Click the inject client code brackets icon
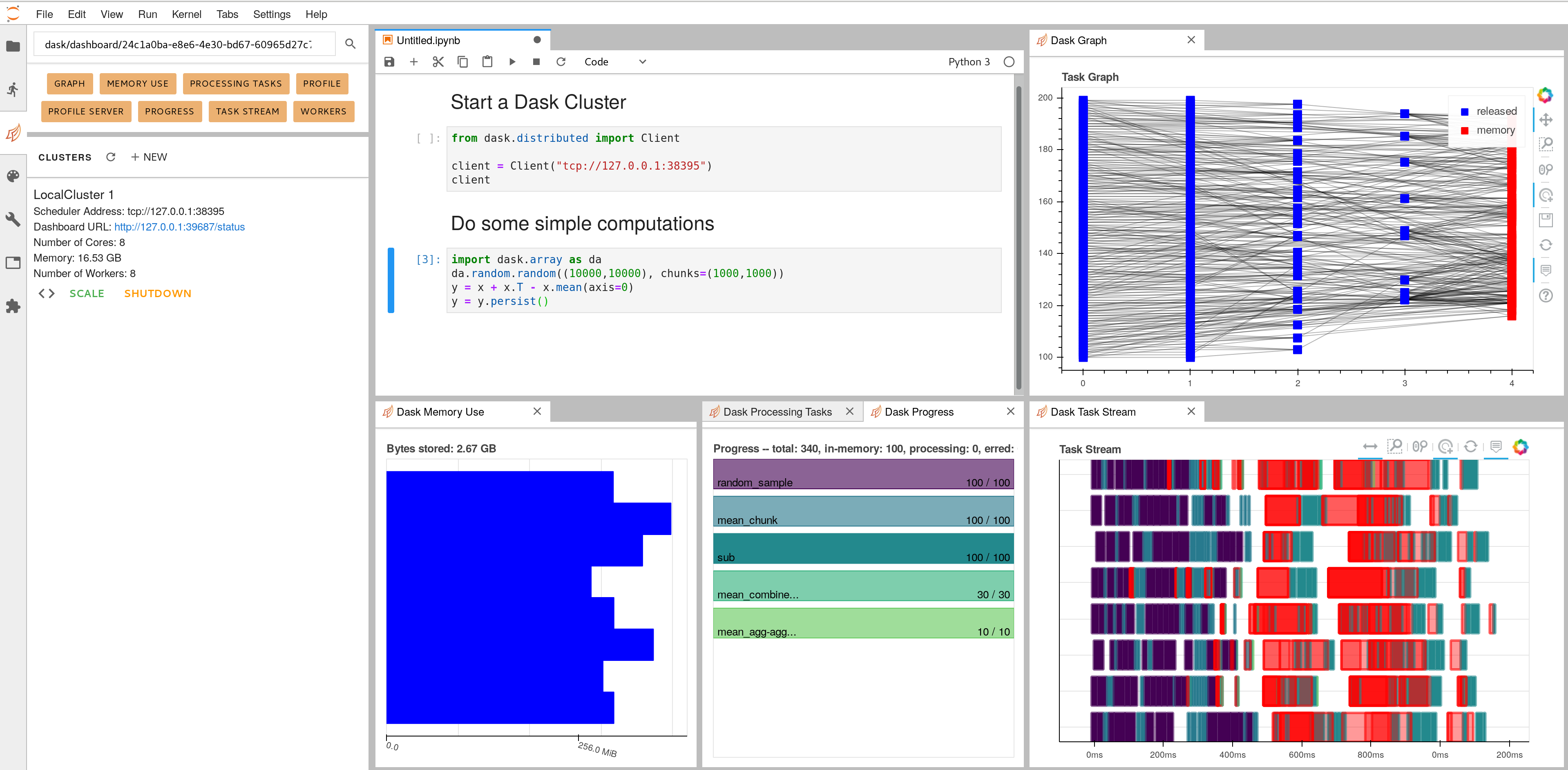Viewport: 1568px width, 770px height. 46,293
